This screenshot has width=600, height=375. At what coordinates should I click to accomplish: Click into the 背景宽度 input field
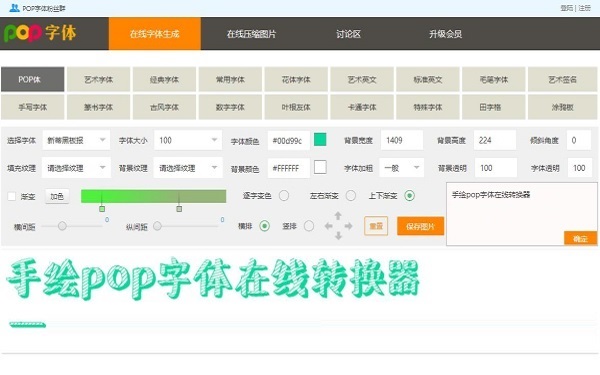(402, 140)
